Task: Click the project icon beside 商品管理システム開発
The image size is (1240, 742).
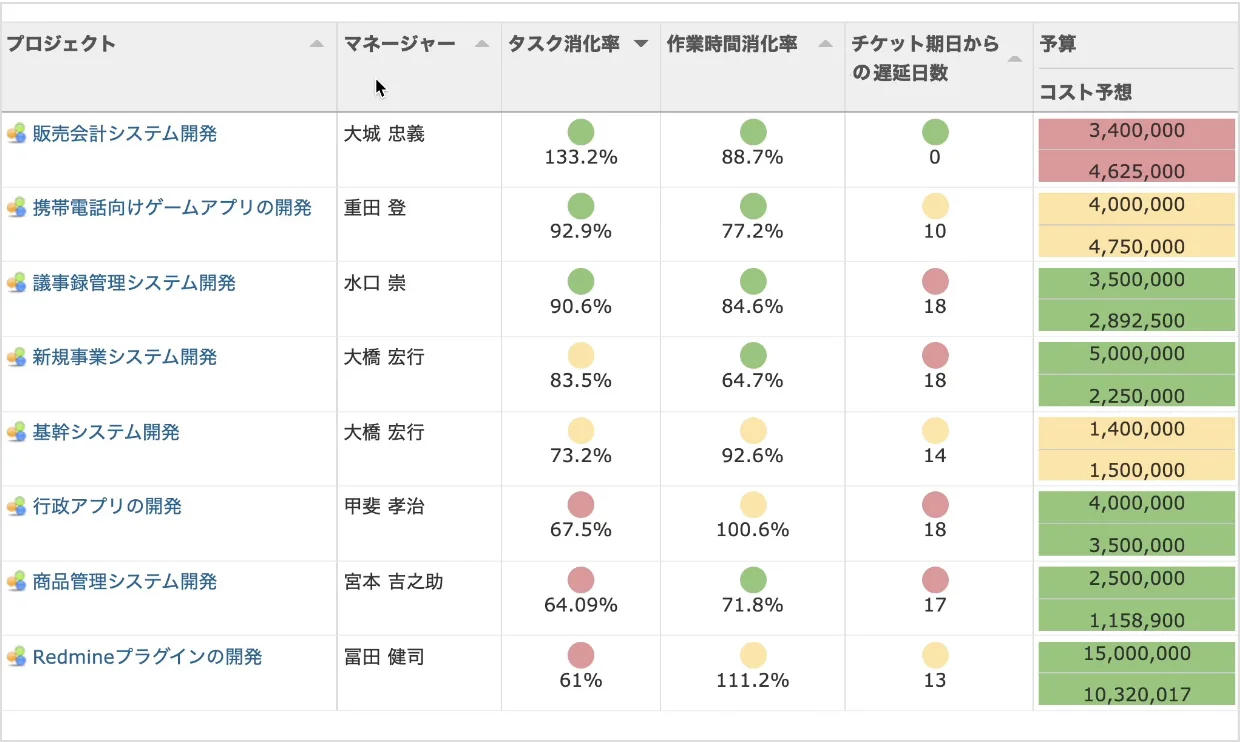Action: tap(15, 581)
